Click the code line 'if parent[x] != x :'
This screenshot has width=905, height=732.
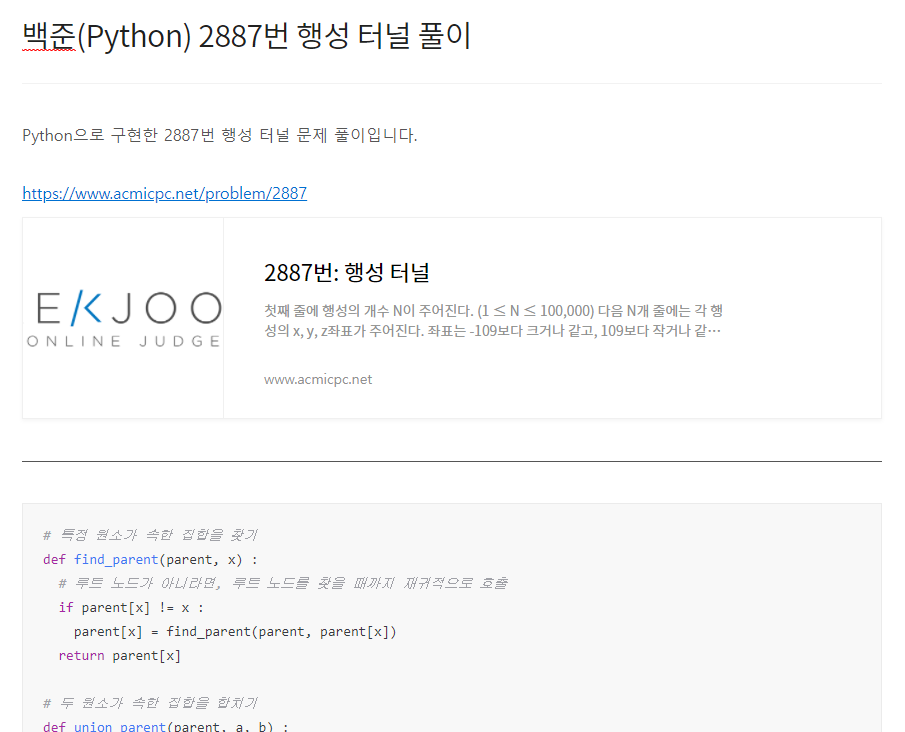pos(131,607)
